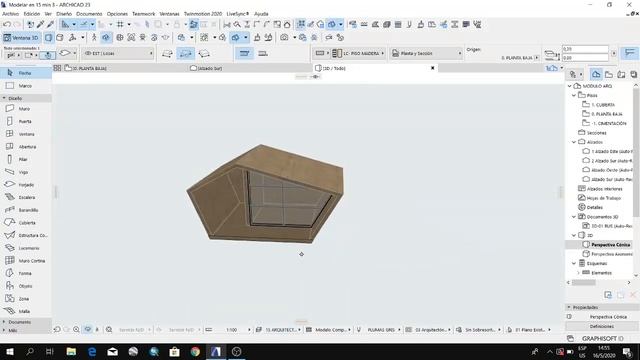Image resolution: width=640 pixels, height=360 pixels.
Task: Click the top elevation value field
Action: (x=585, y=49)
